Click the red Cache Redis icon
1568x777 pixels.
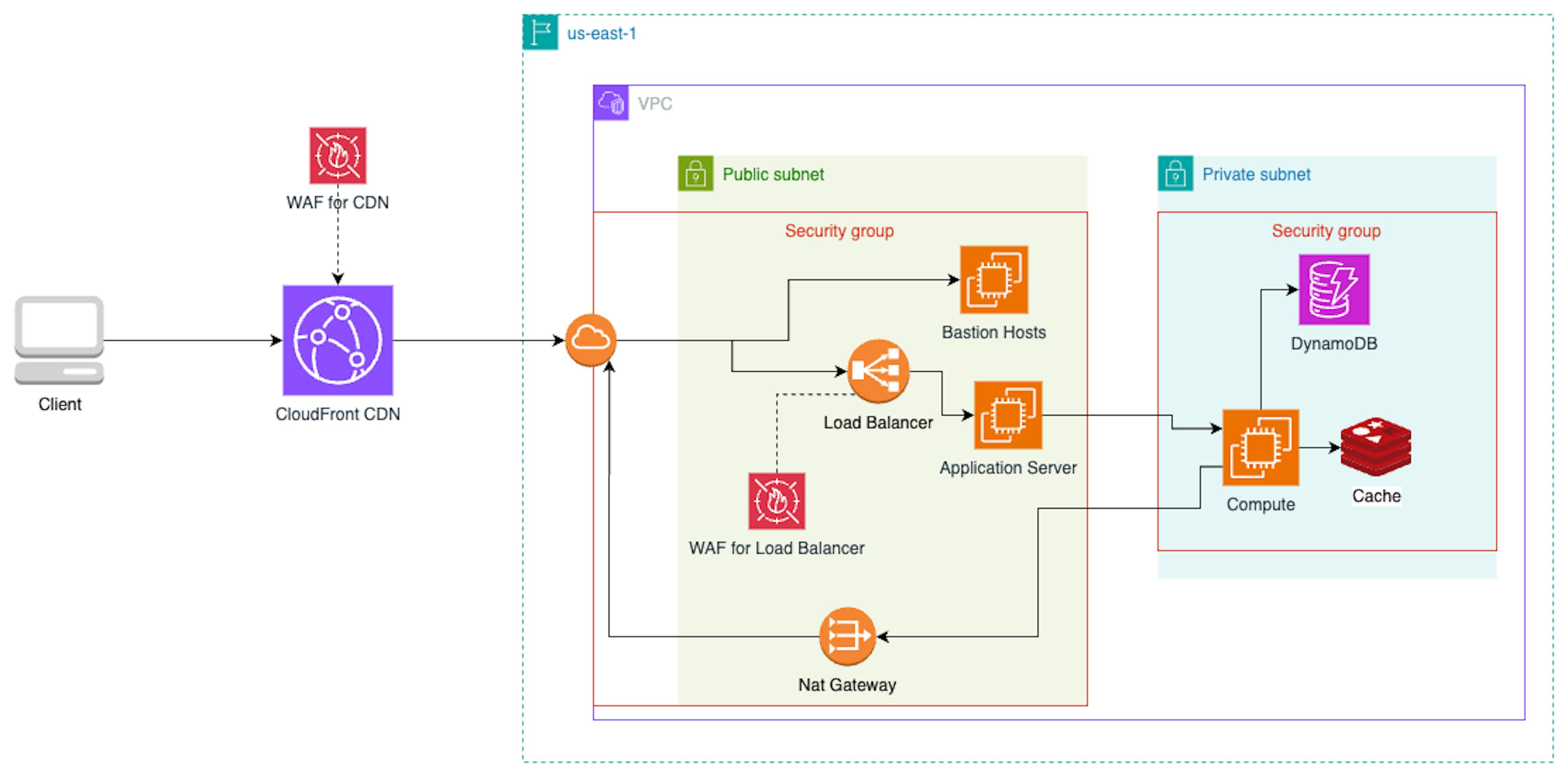point(1376,446)
